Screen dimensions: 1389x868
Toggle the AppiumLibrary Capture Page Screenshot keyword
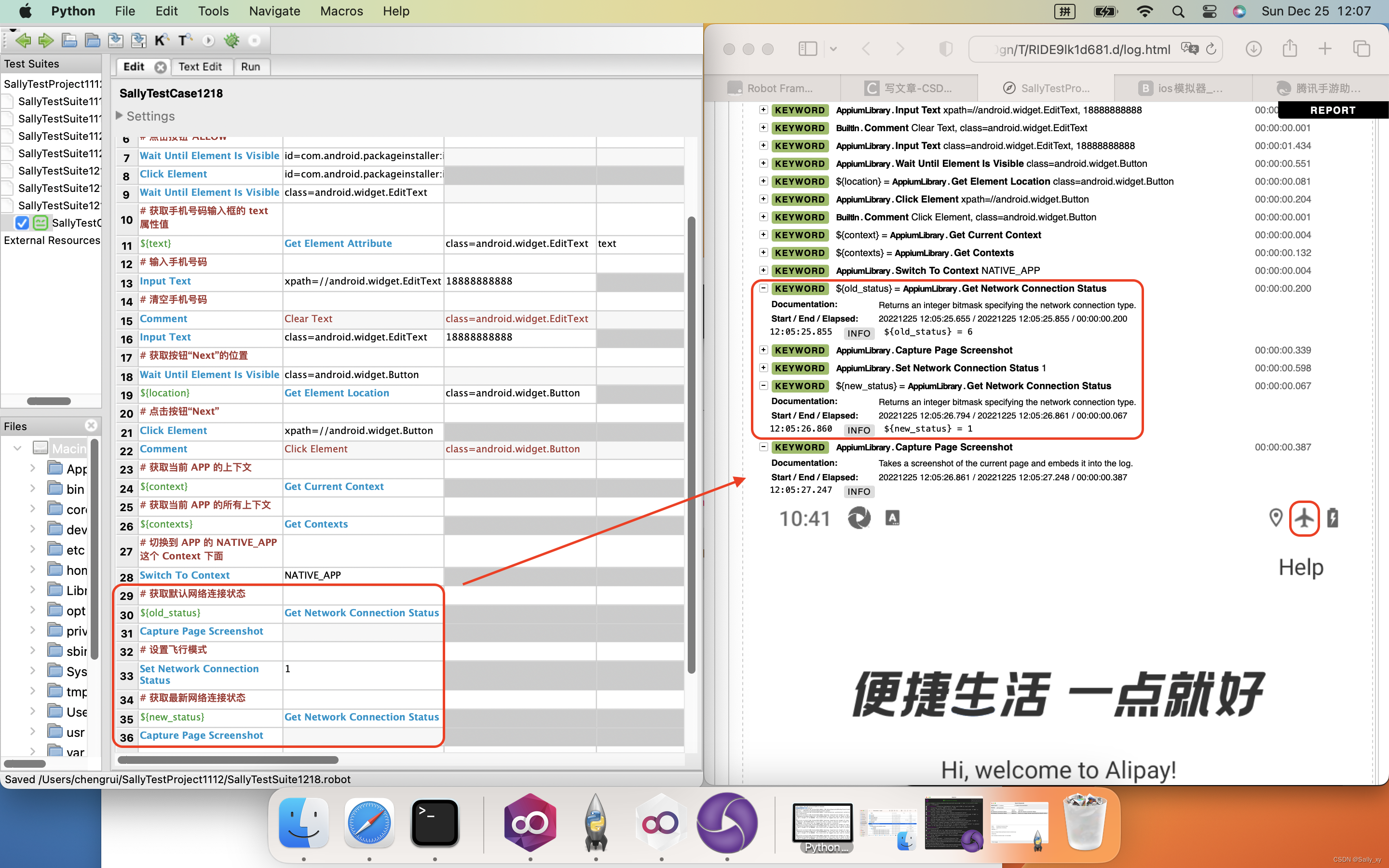point(762,447)
